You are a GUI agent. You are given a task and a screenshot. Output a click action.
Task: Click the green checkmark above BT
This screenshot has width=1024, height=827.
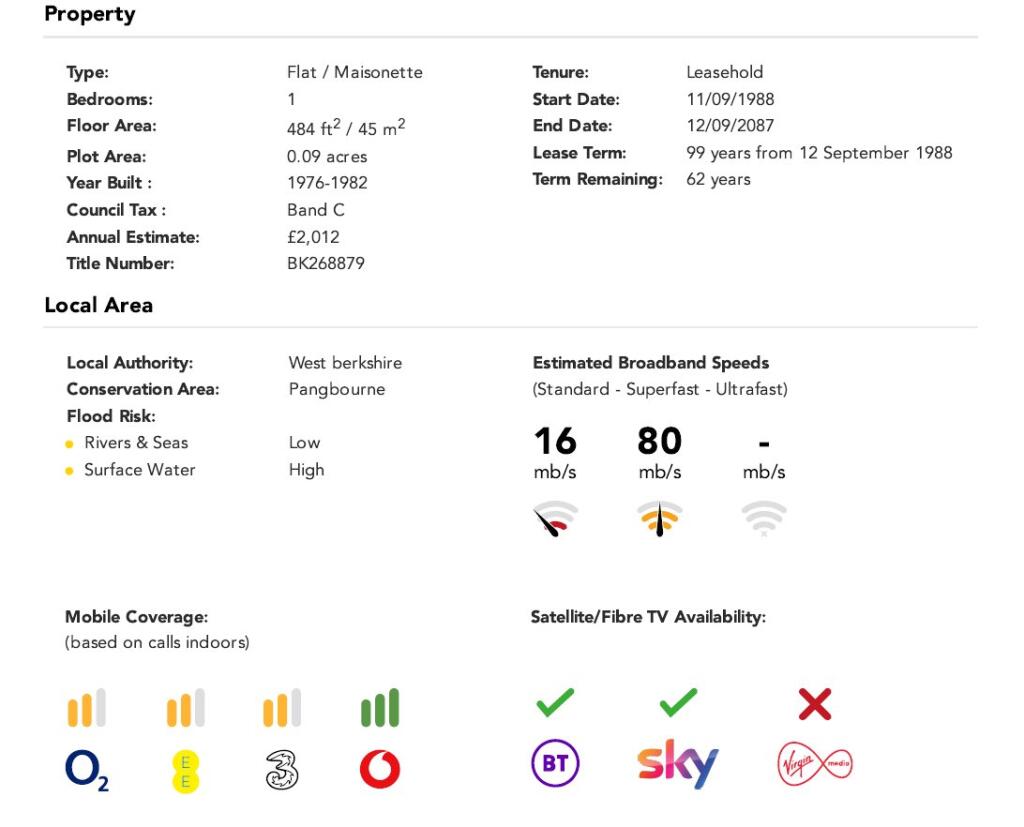pos(555,703)
